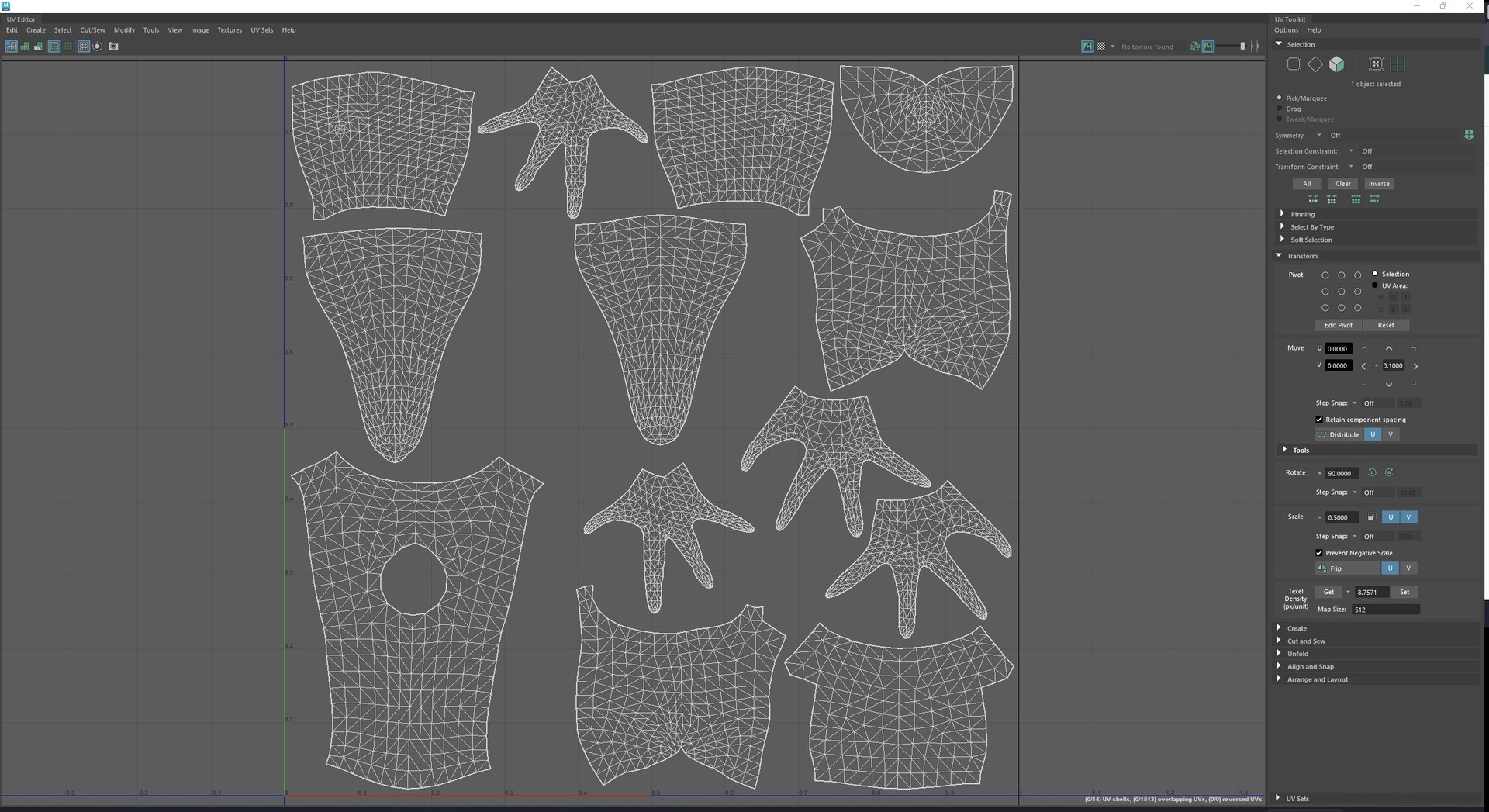Expand the Cut and Sew section
1489x812 pixels.
tap(1377, 641)
